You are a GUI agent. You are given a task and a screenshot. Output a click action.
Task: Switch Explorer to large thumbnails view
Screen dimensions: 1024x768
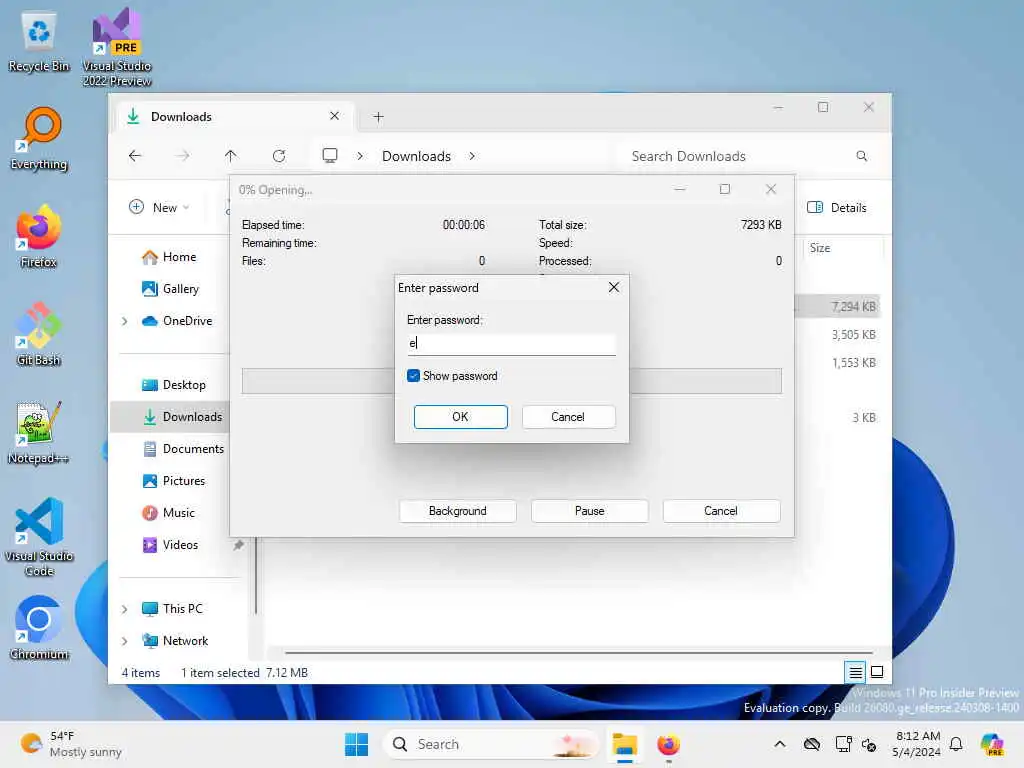pyautogui.click(x=877, y=671)
